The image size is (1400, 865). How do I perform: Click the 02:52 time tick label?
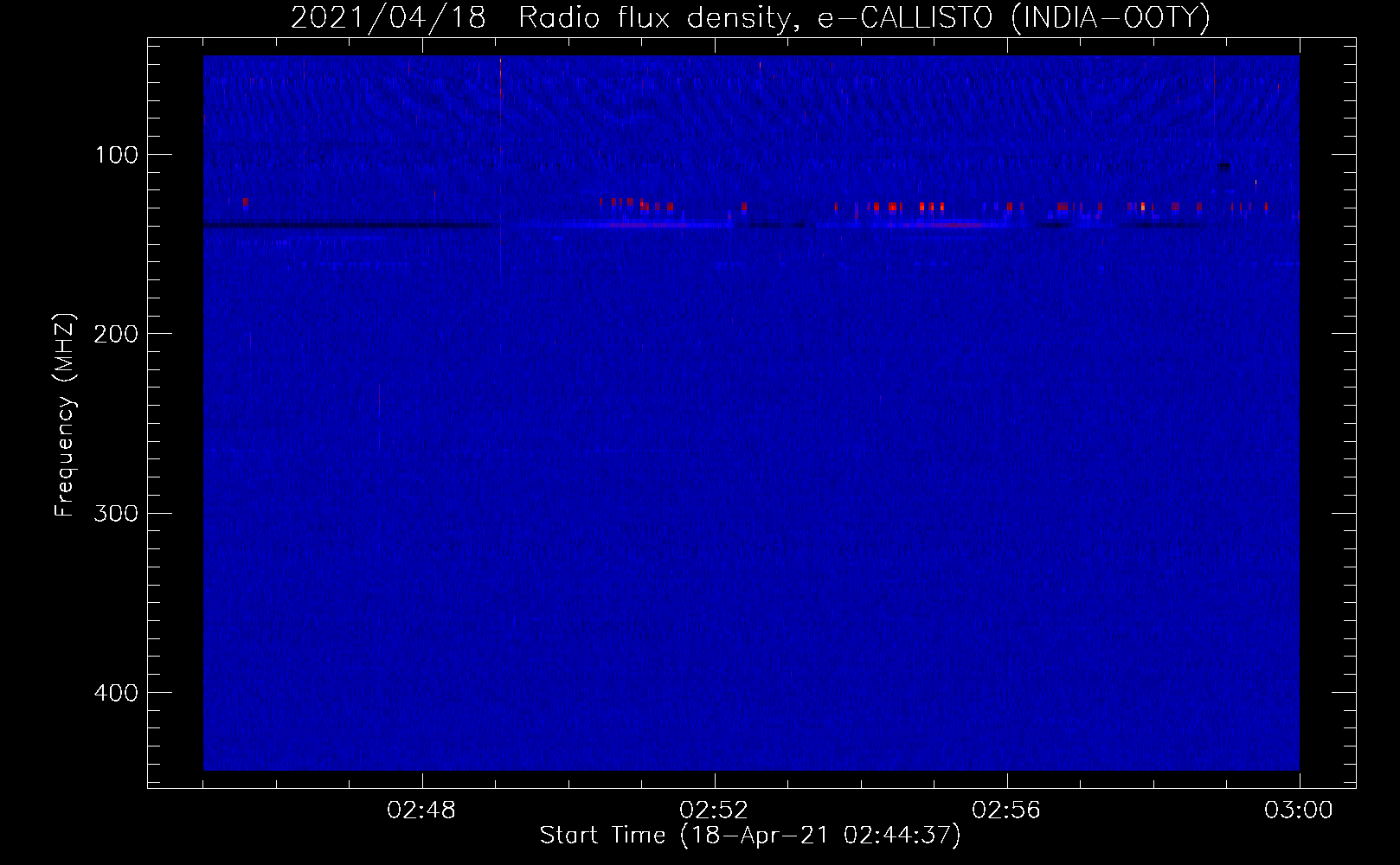click(714, 811)
